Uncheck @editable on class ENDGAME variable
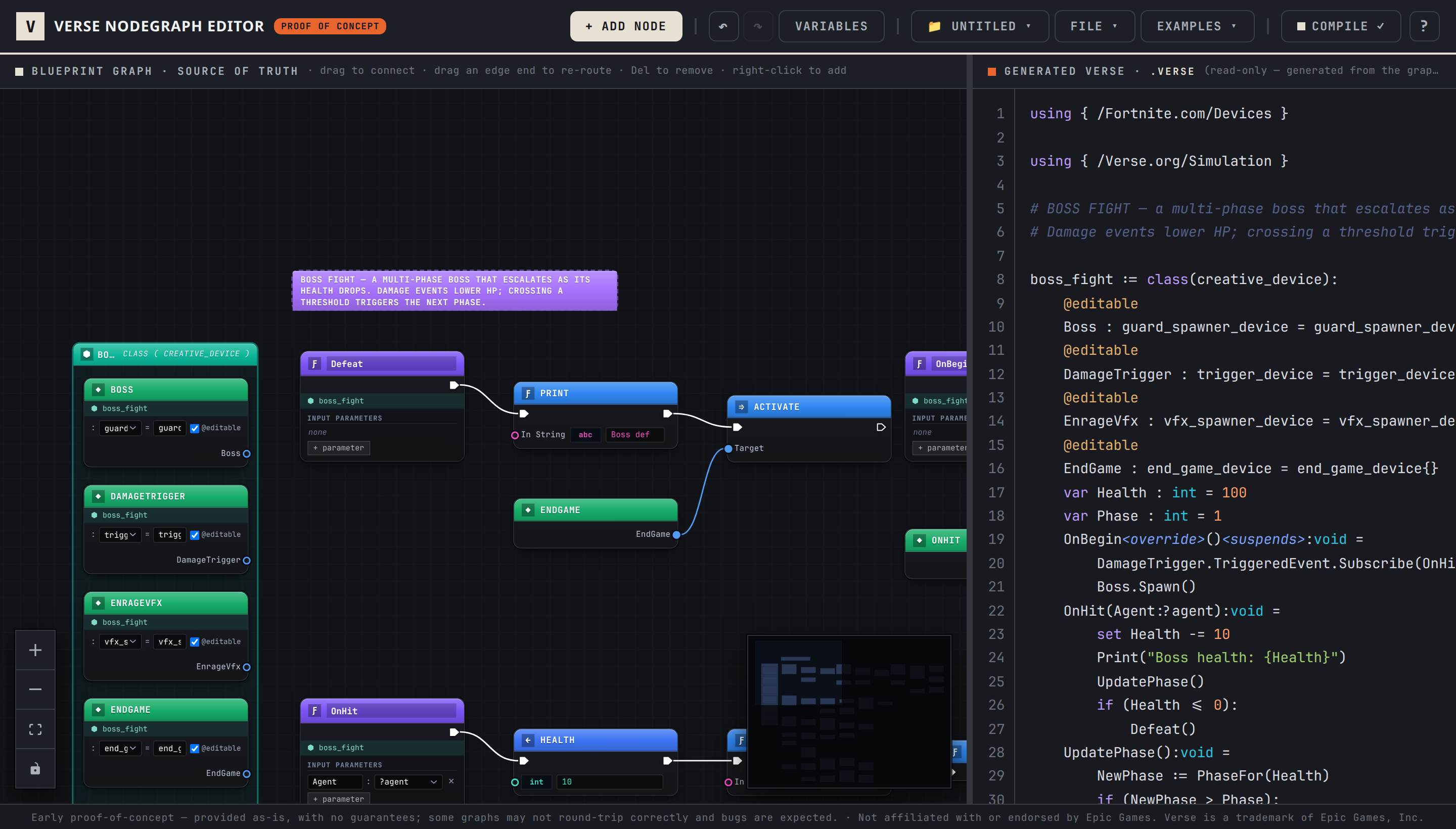This screenshot has width=1456, height=829. pyautogui.click(x=195, y=748)
